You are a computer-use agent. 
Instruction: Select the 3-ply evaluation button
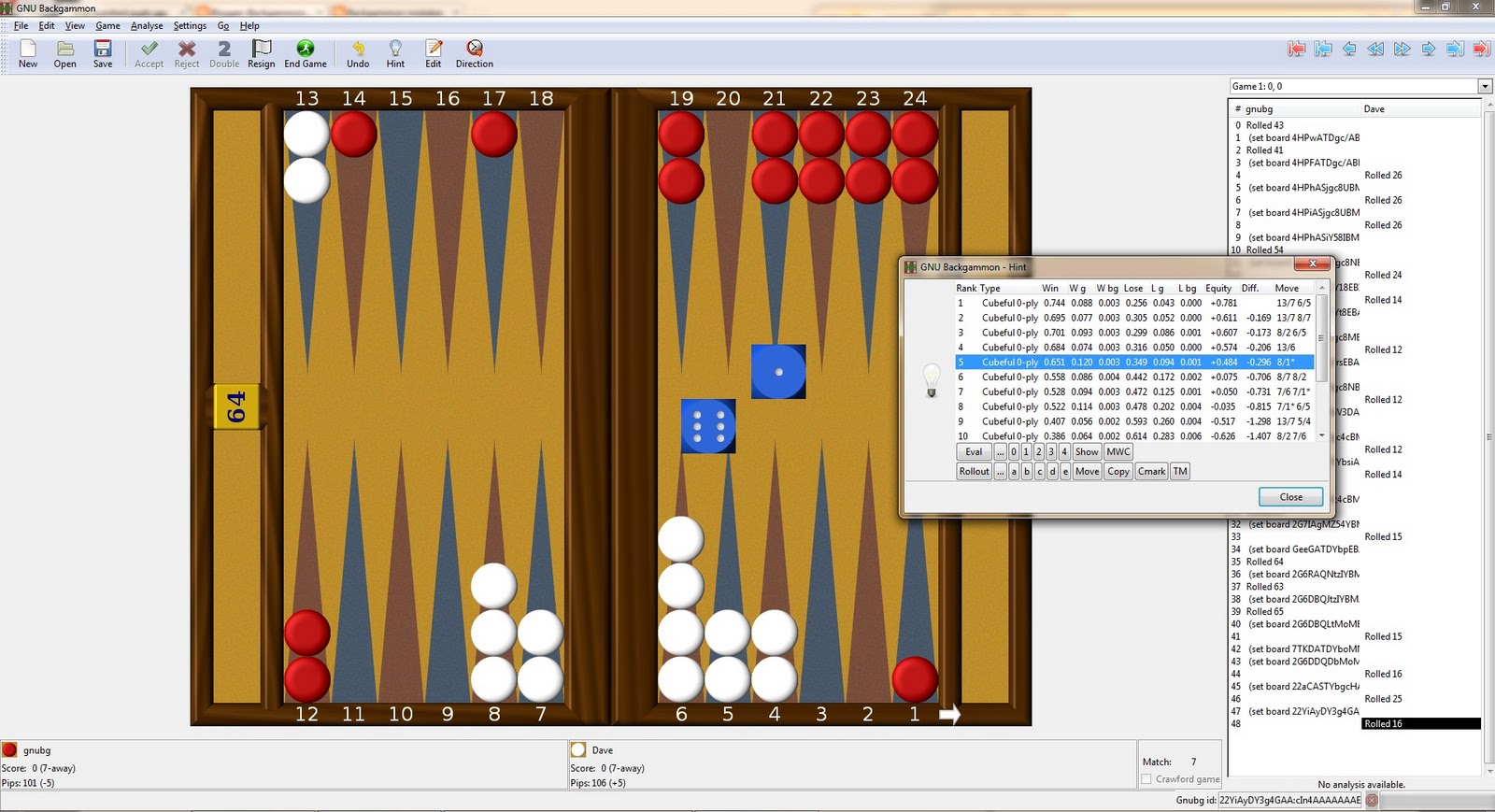pos(1051,452)
